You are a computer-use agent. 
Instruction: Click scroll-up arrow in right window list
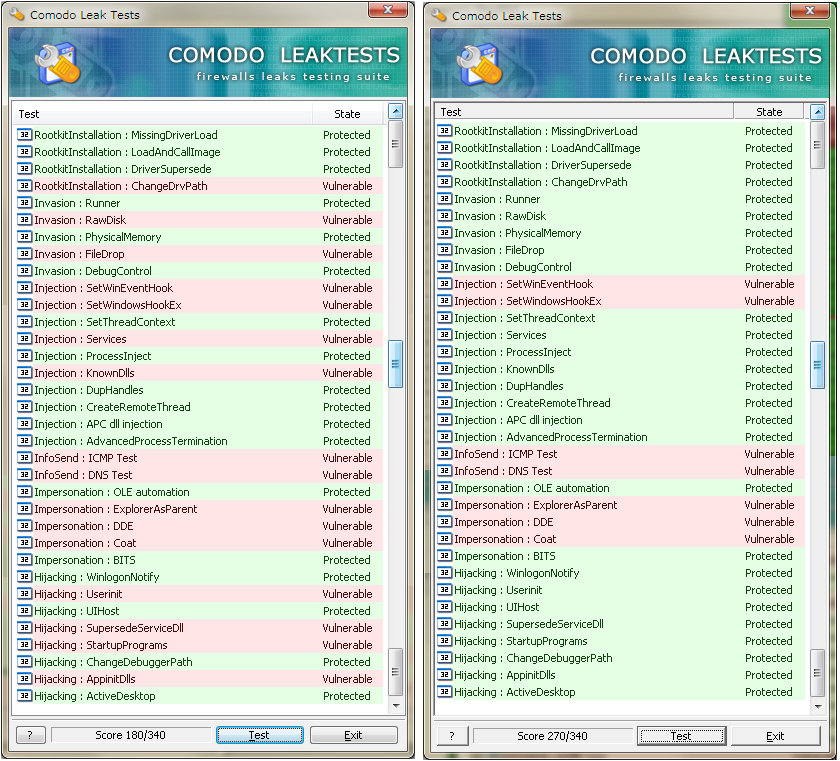pyautogui.click(x=818, y=111)
